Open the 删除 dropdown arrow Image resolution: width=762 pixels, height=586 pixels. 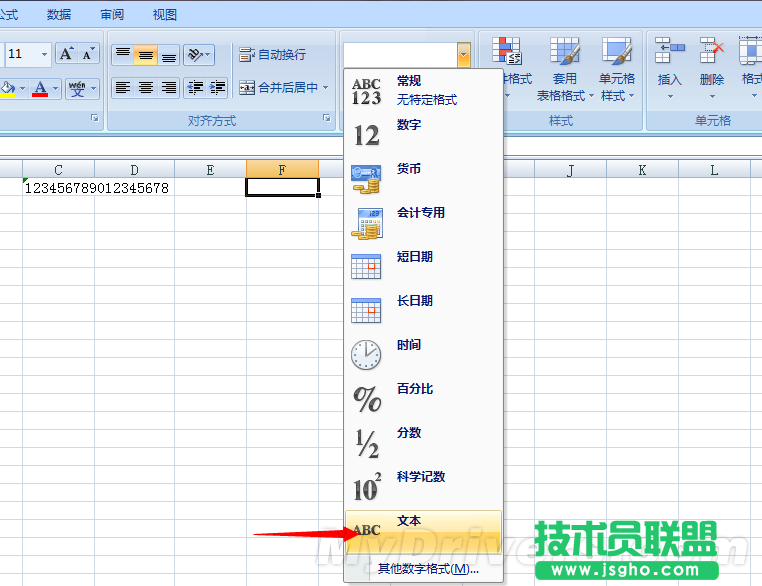coord(712,96)
